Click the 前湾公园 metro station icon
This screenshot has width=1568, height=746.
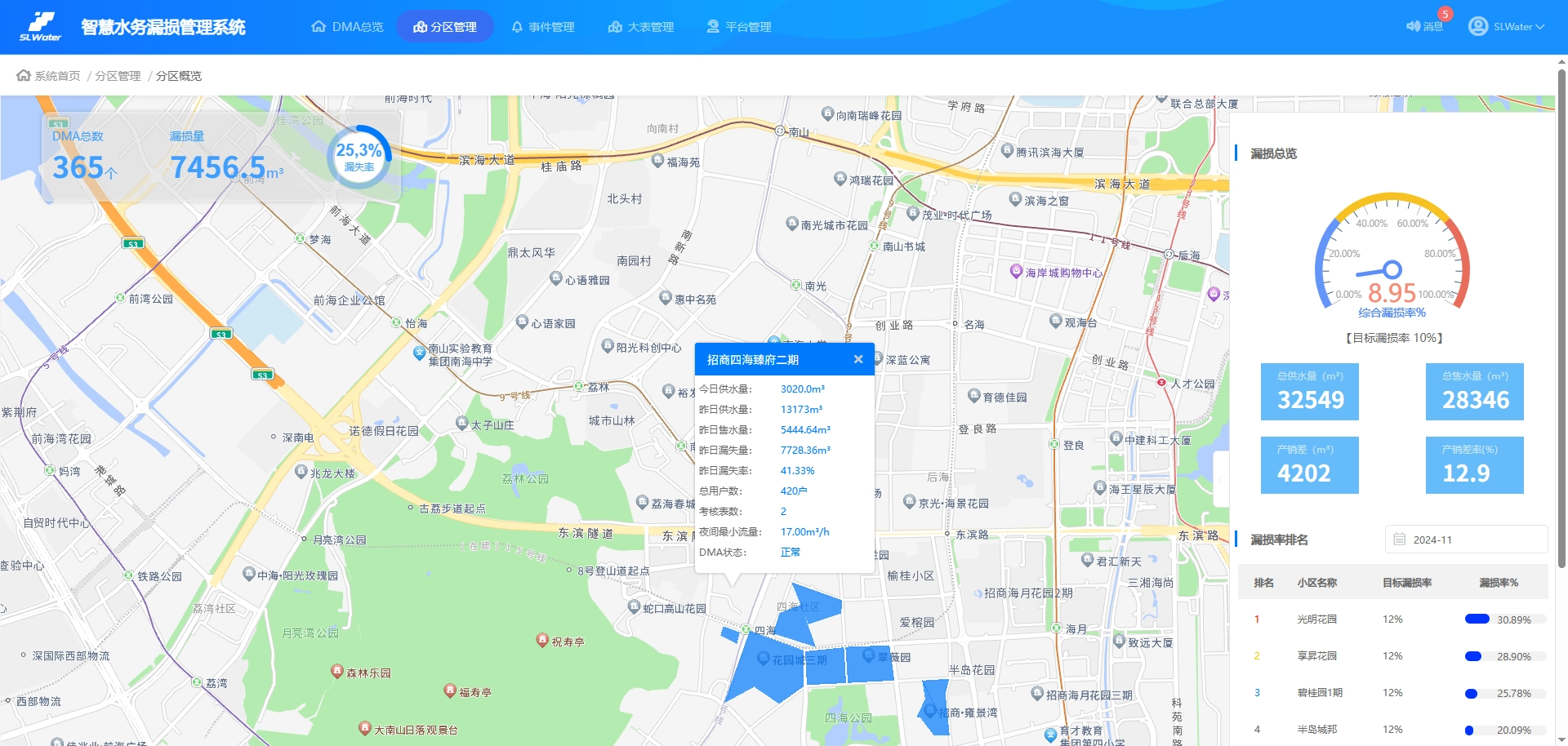pos(121,299)
